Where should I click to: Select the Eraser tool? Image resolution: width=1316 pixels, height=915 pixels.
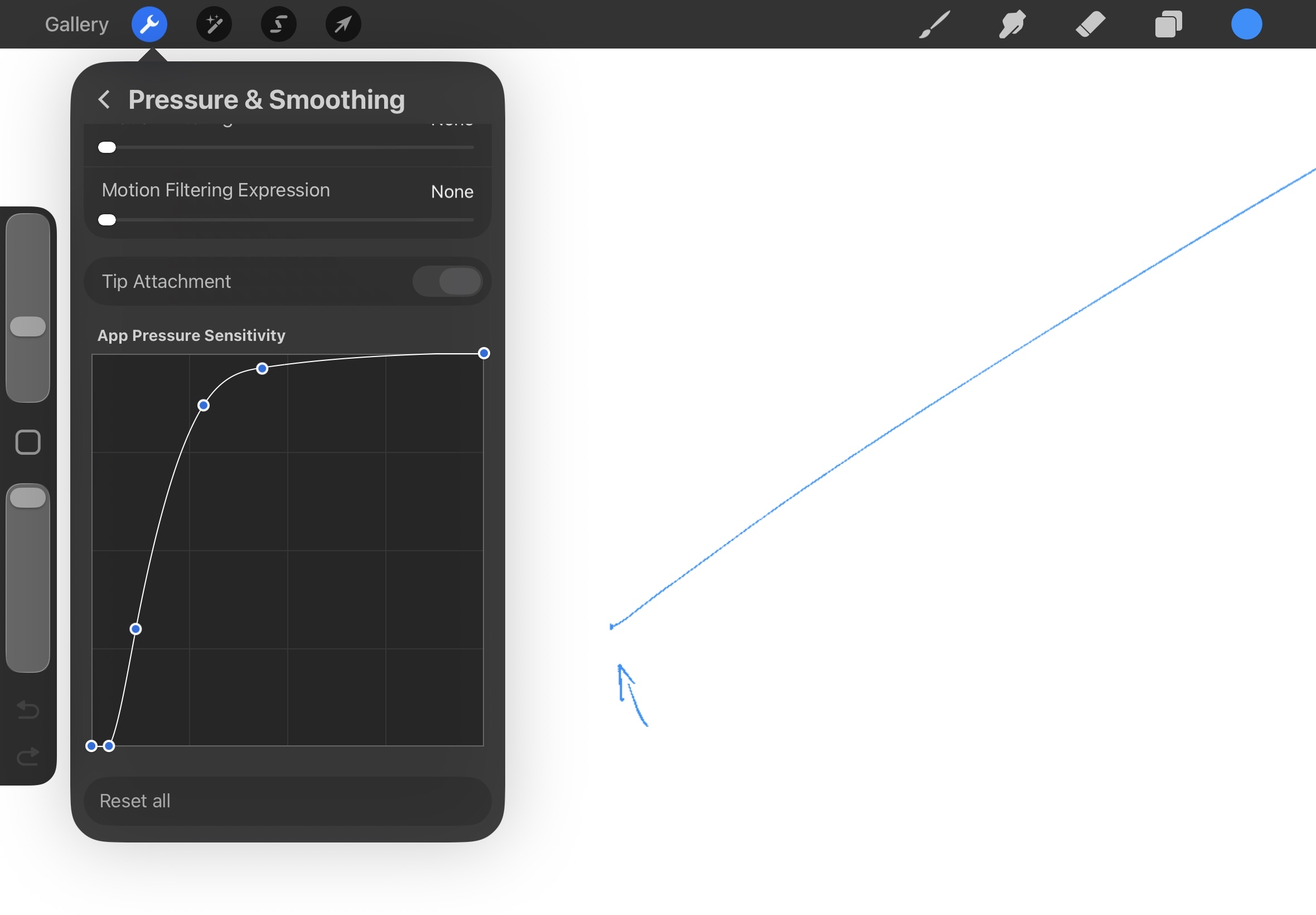point(1090,24)
